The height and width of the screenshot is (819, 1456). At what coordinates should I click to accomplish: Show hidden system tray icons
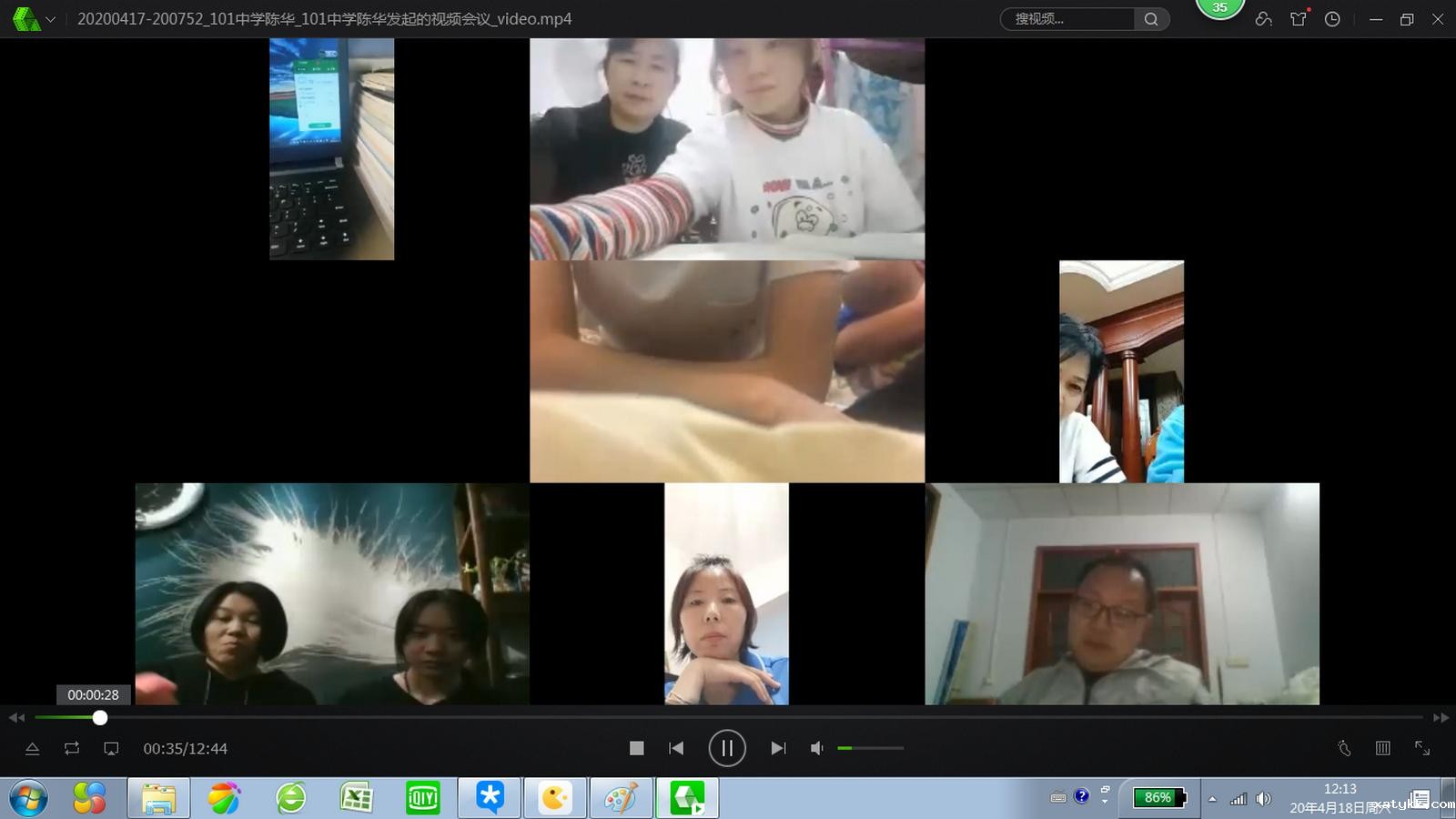click(x=1212, y=799)
